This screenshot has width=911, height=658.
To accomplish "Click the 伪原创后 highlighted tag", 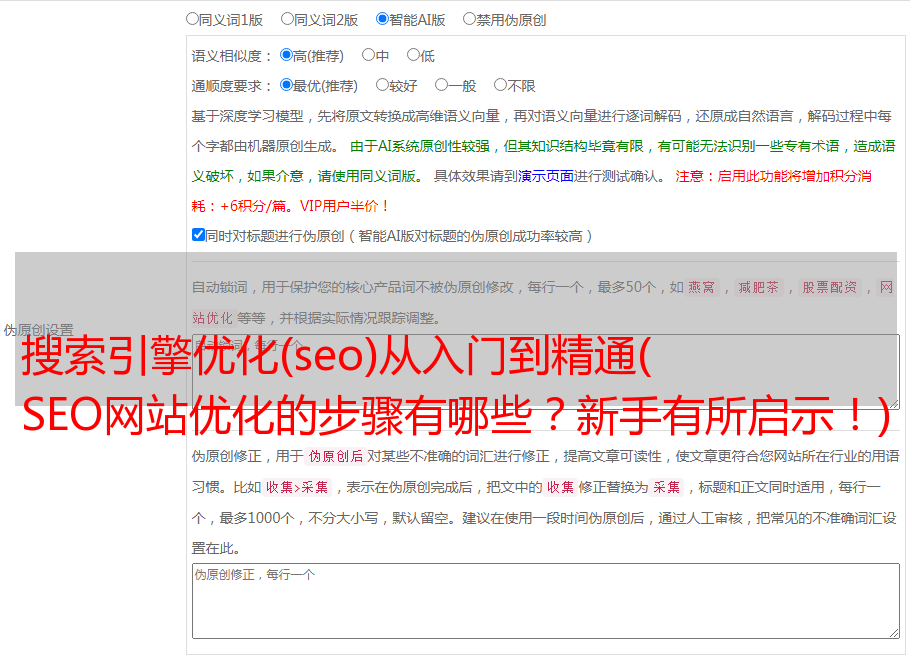I will click(336, 456).
